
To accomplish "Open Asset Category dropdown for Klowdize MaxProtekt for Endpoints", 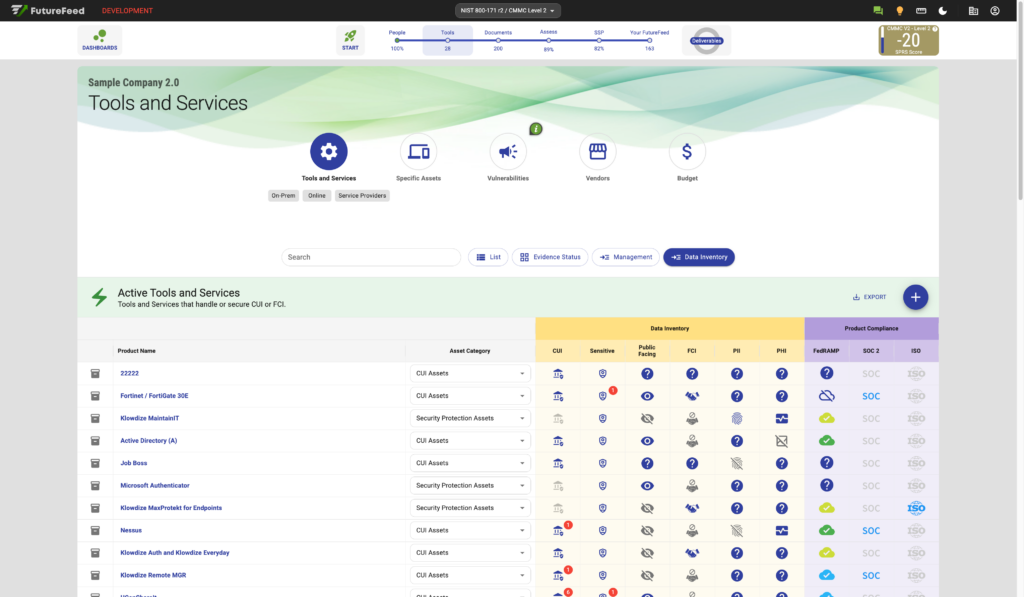I will (x=470, y=508).
